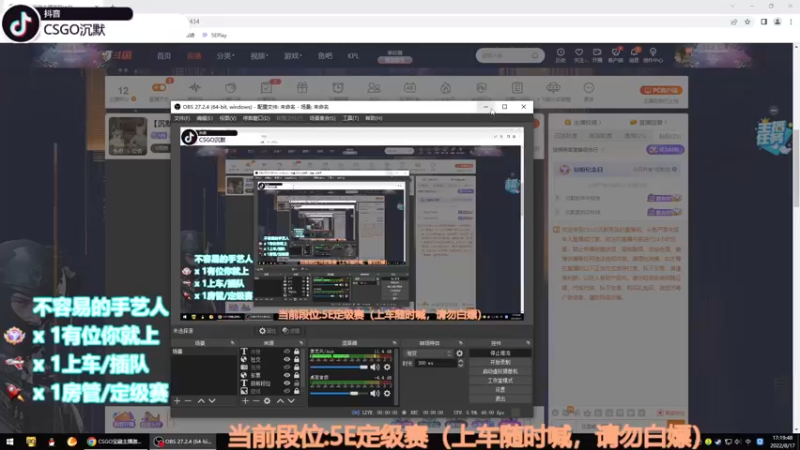Viewport: 800px width, 450px height.
Task: Open OBS 编辑(E) menu
Action: [x=205, y=118]
